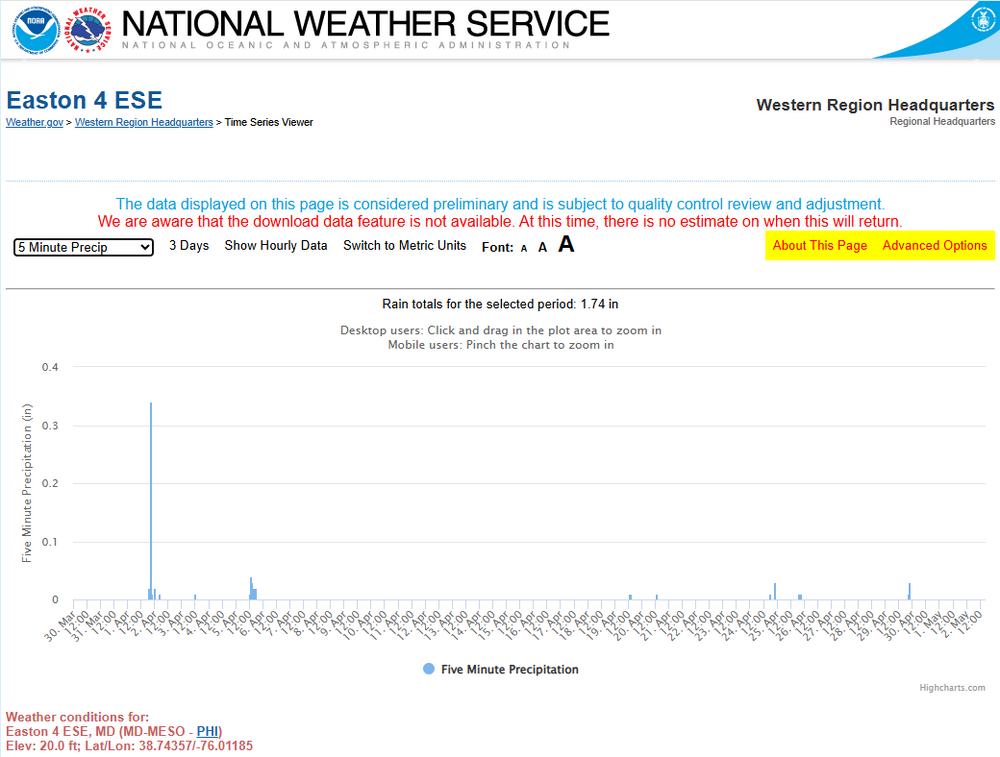The width and height of the screenshot is (1000, 757).
Task: Click the NOAA circular logo
Action: pyautogui.click(x=37, y=29)
